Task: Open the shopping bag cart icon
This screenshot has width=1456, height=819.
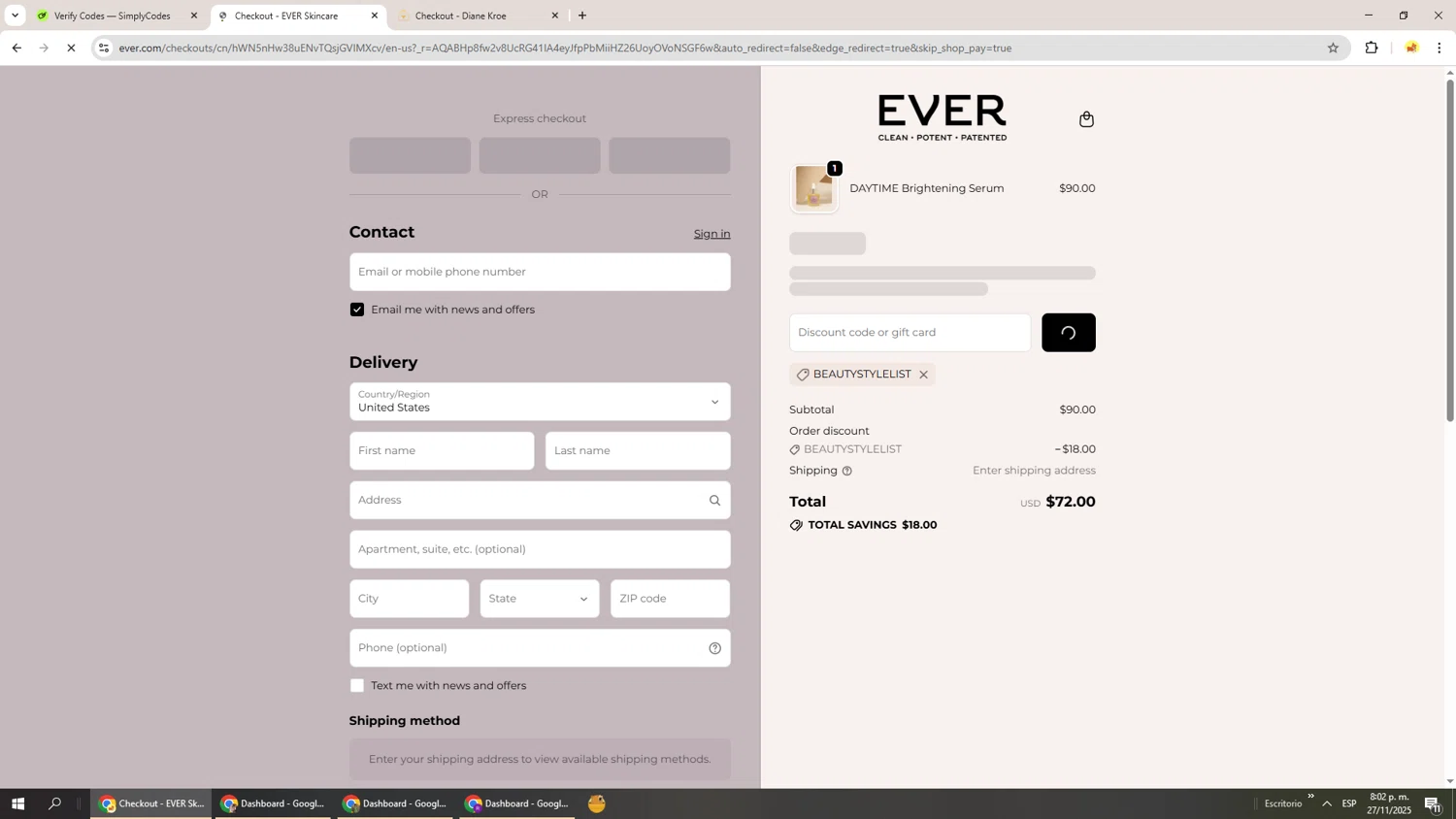Action: (x=1086, y=119)
